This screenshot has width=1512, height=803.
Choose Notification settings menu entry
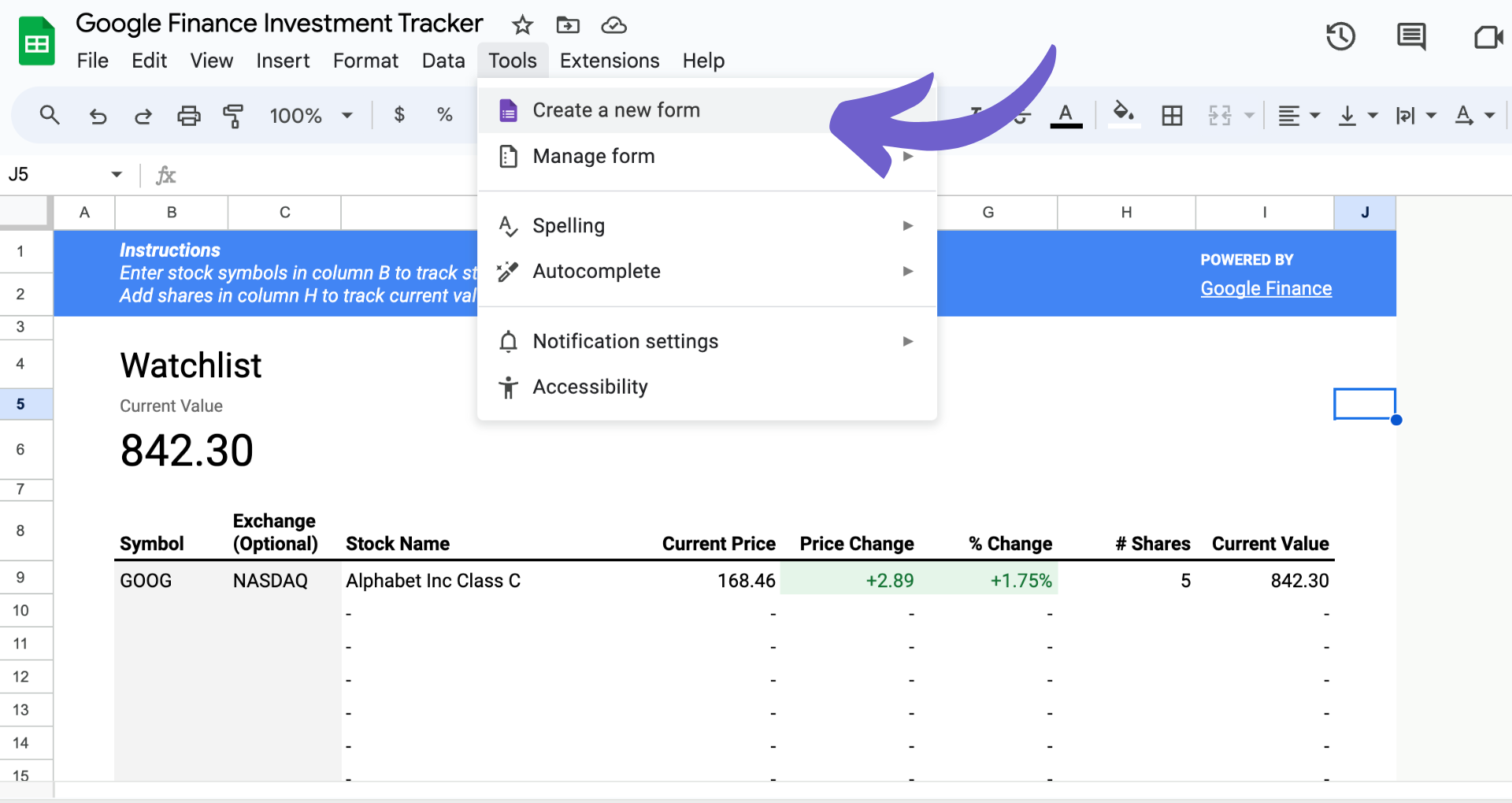pos(706,342)
